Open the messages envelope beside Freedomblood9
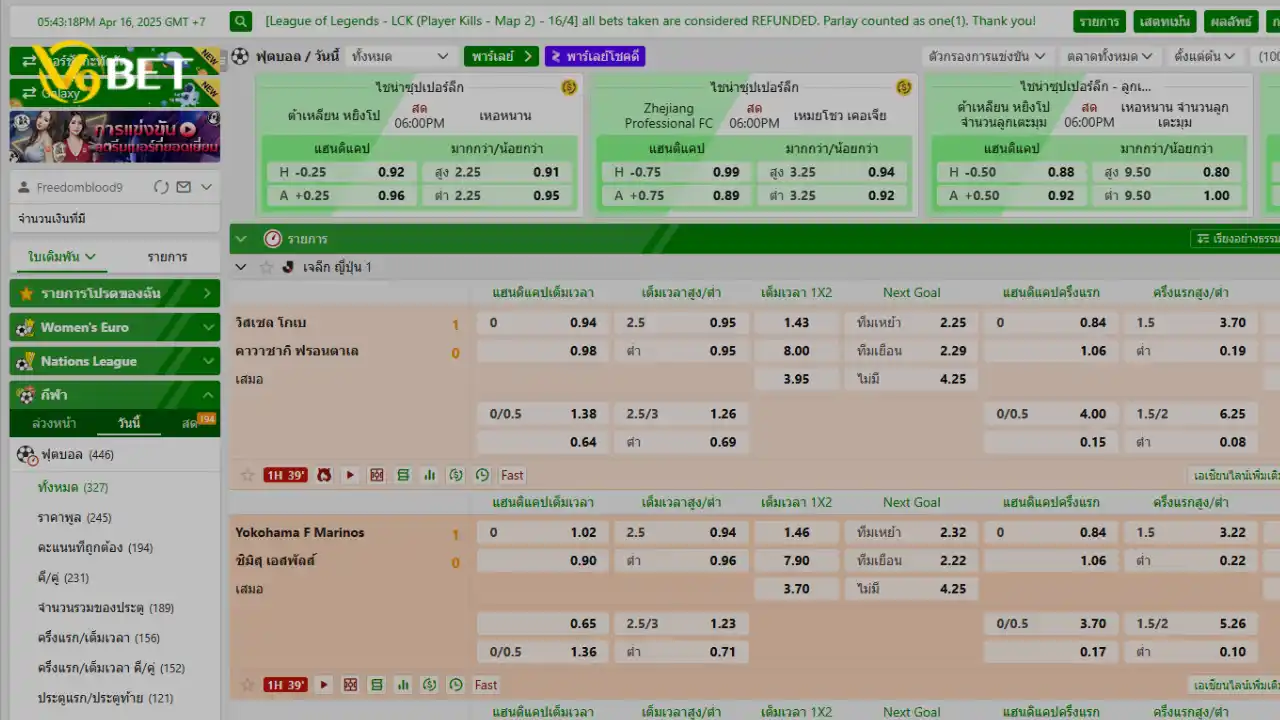 (x=183, y=187)
